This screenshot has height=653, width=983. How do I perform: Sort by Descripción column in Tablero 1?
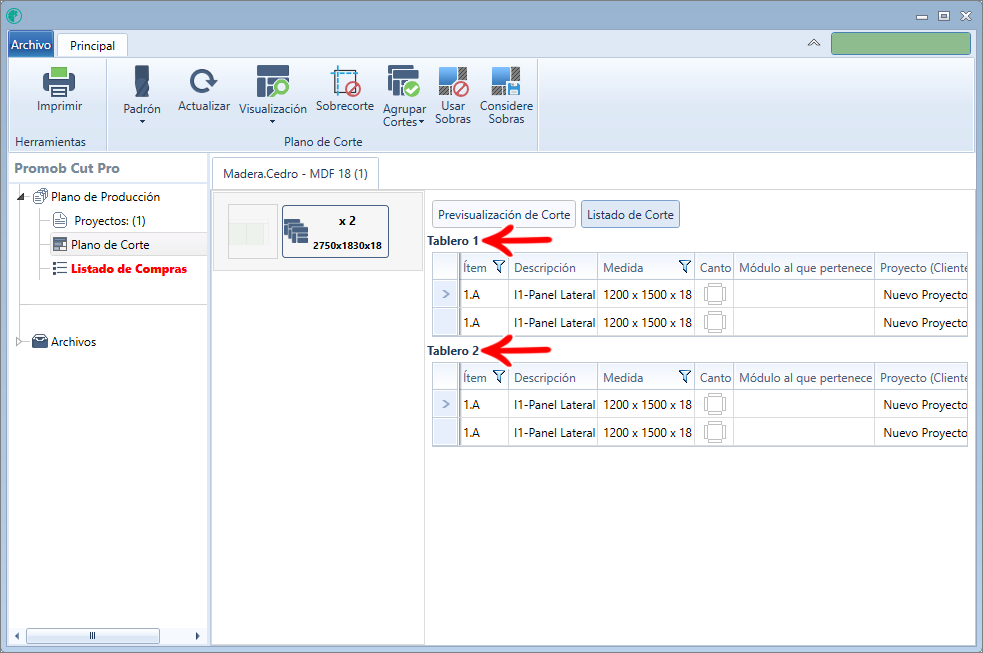coord(552,267)
